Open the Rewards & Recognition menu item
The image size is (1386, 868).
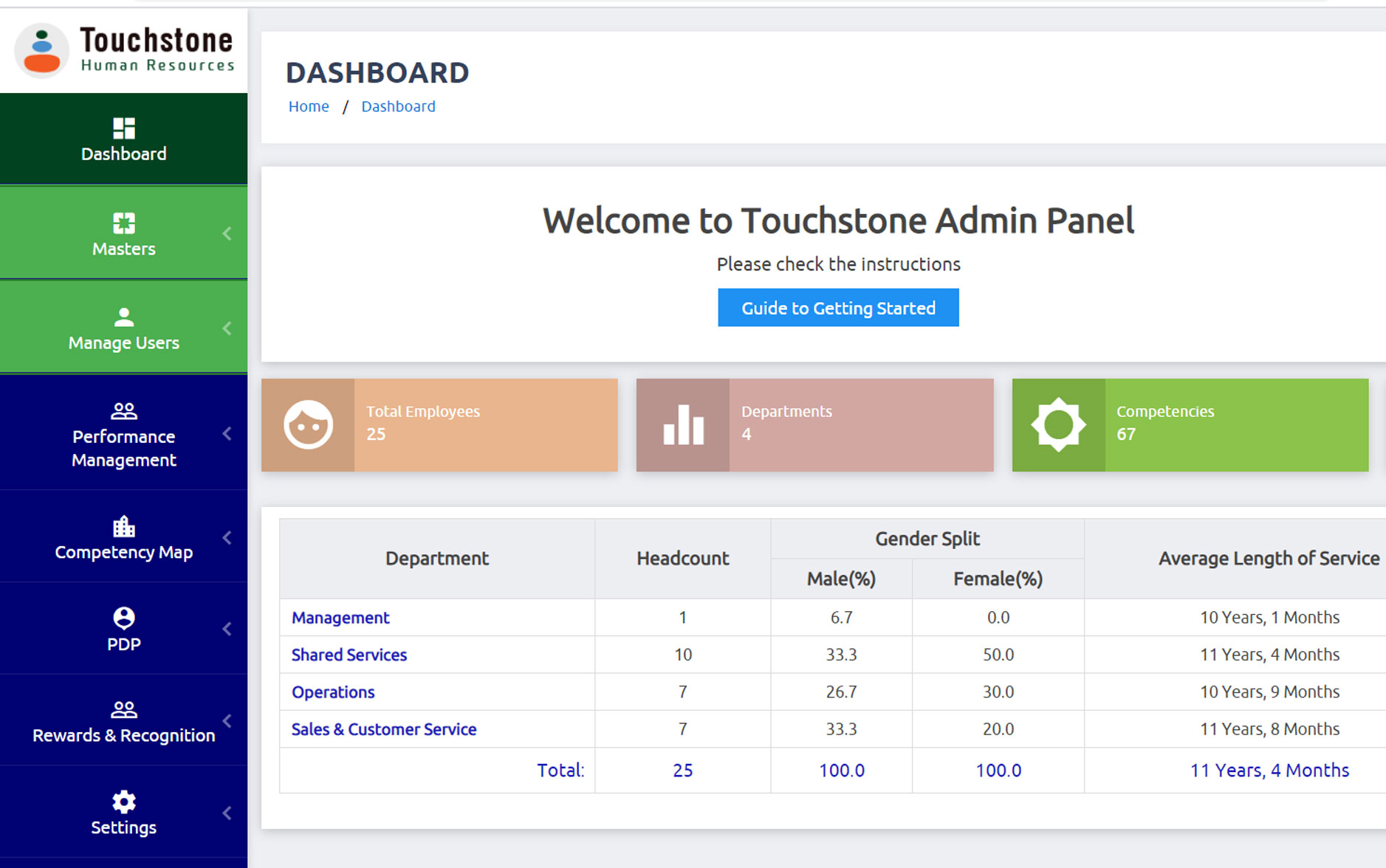123,735
